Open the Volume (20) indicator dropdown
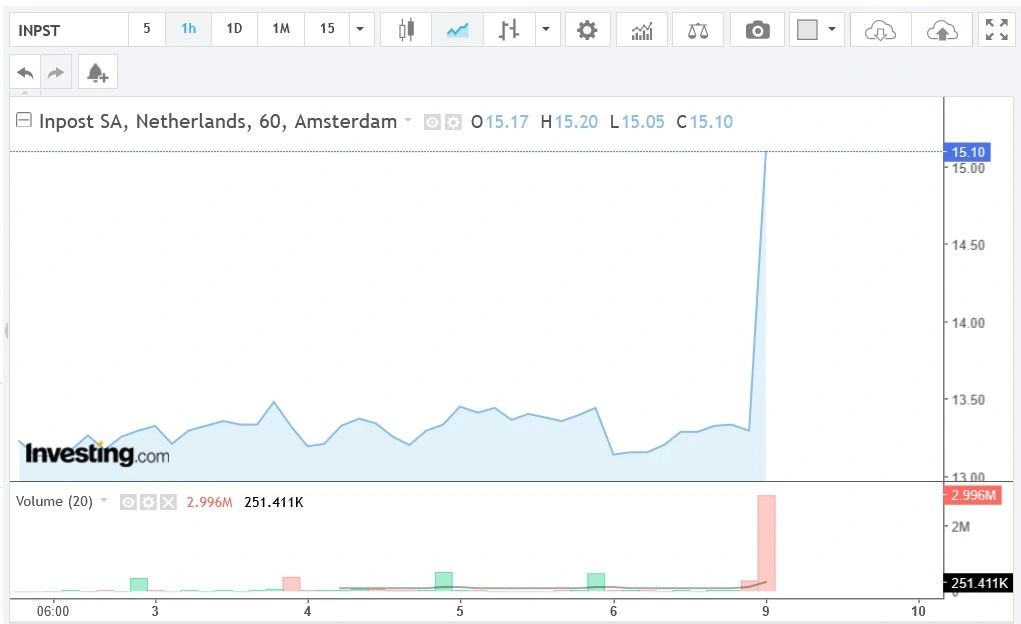Screen dimensions: 1021x624 click(x=104, y=501)
